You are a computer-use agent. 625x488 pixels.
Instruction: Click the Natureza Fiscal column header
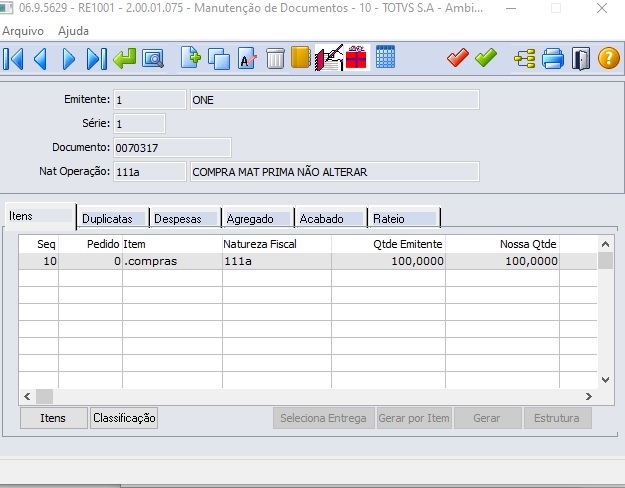(277, 244)
